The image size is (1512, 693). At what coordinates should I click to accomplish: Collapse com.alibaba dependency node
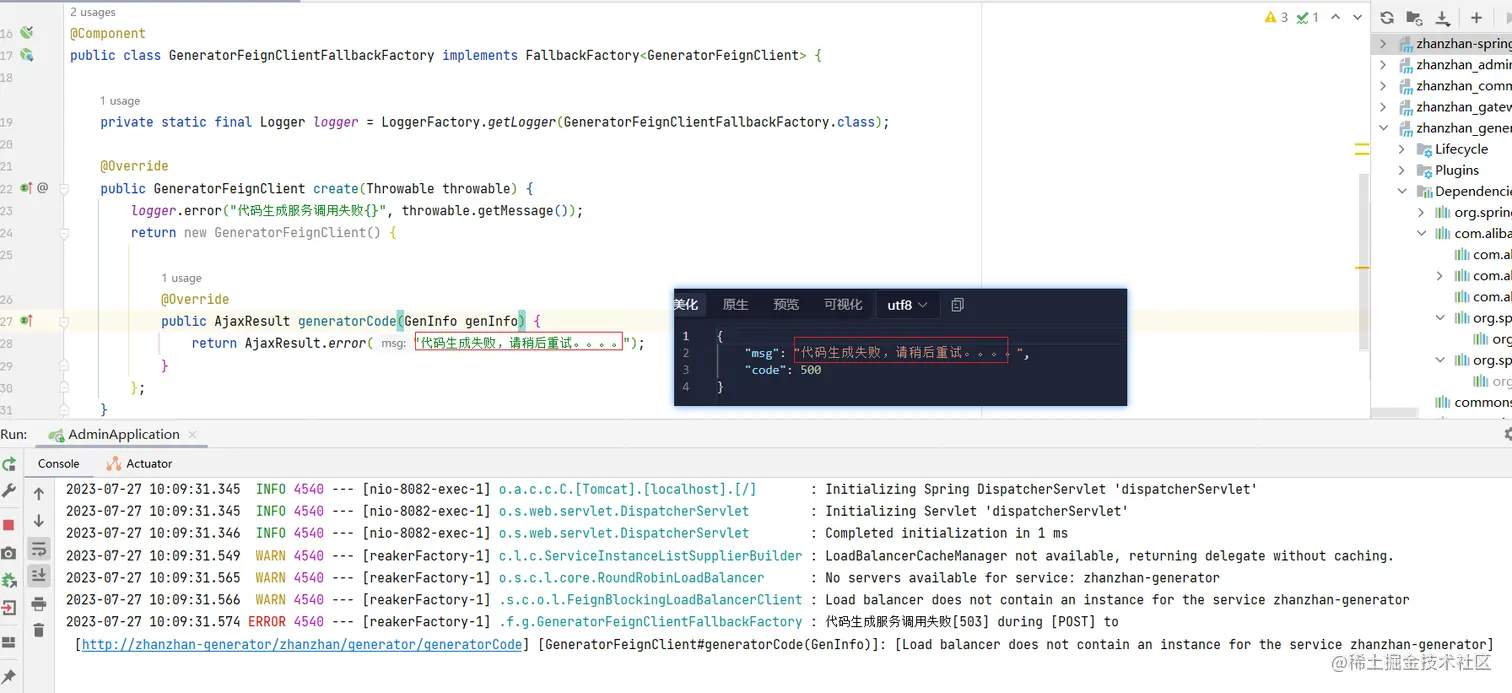tap(1421, 233)
